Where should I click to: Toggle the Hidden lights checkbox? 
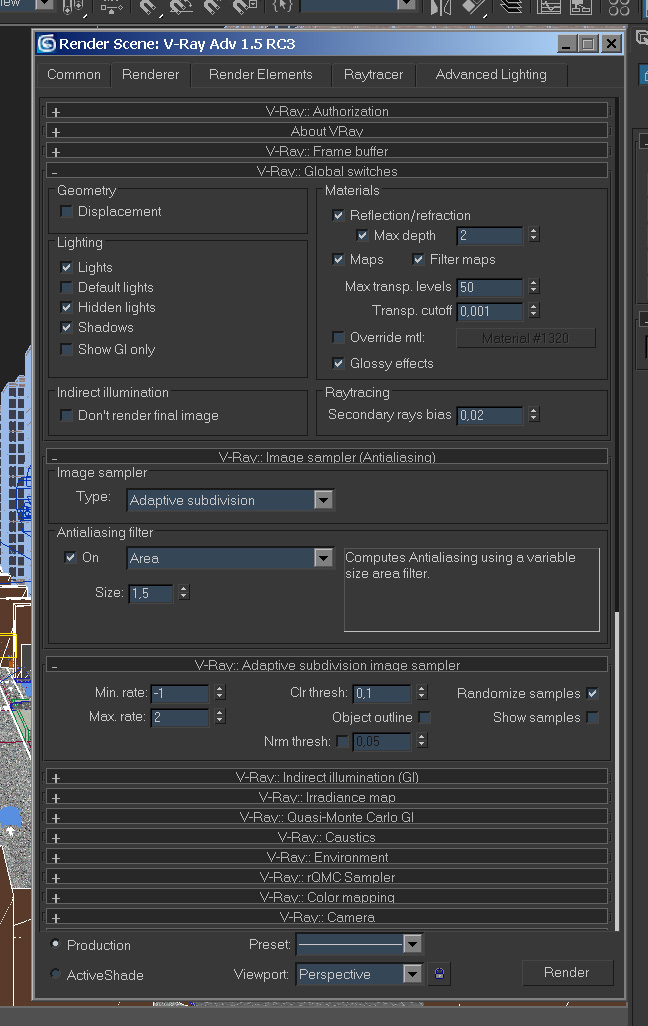click(x=66, y=307)
